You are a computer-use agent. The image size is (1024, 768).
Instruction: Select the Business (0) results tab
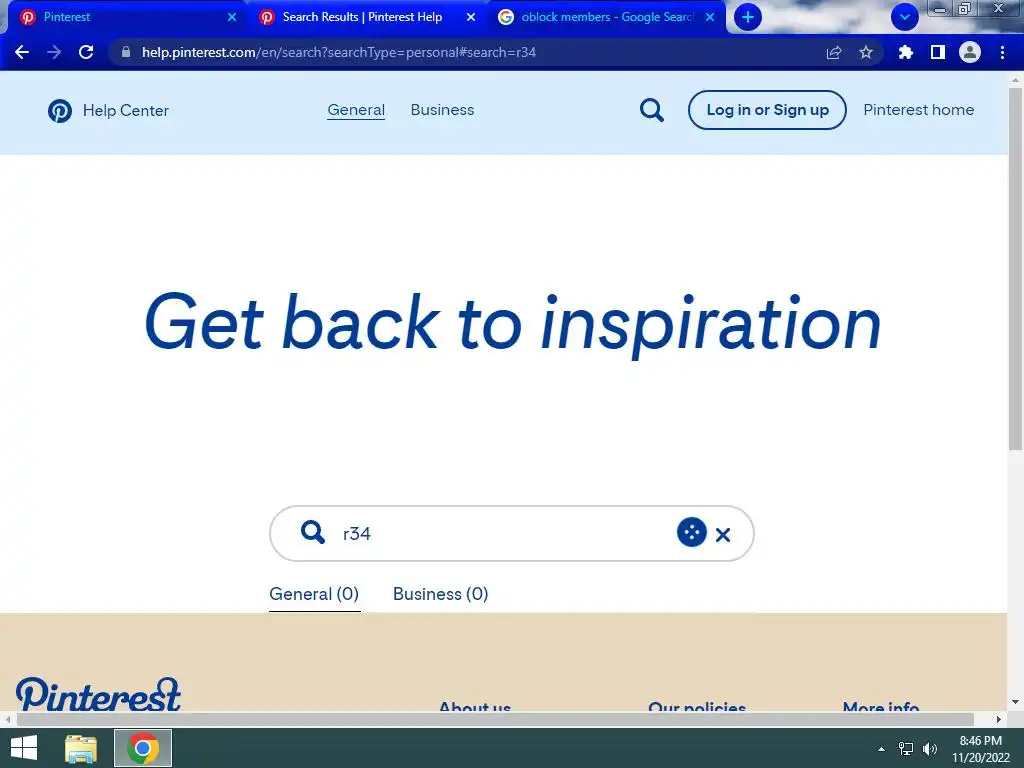pyautogui.click(x=441, y=594)
